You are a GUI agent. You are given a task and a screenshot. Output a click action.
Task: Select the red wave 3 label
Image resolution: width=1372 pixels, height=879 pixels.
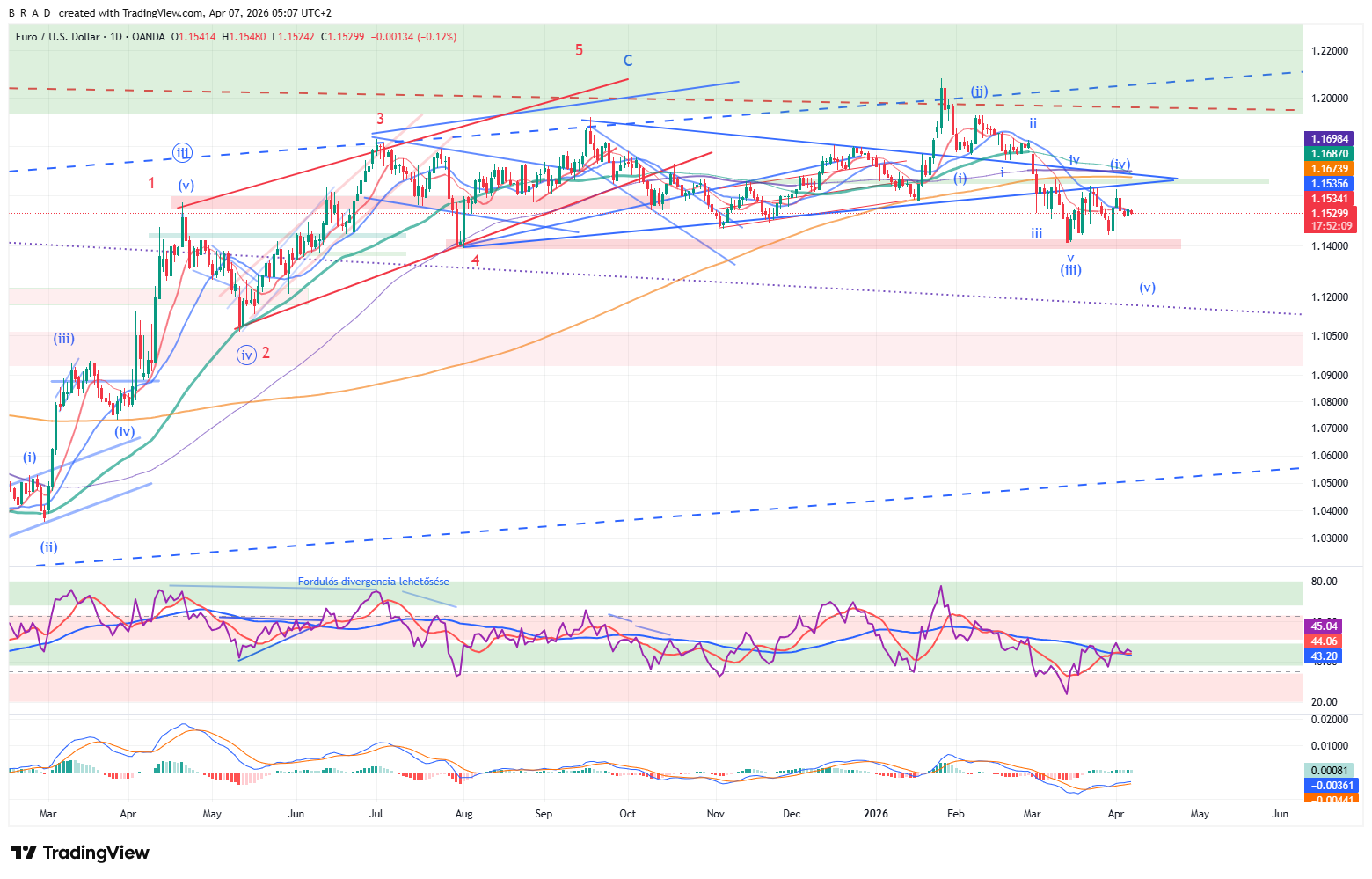coord(380,119)
